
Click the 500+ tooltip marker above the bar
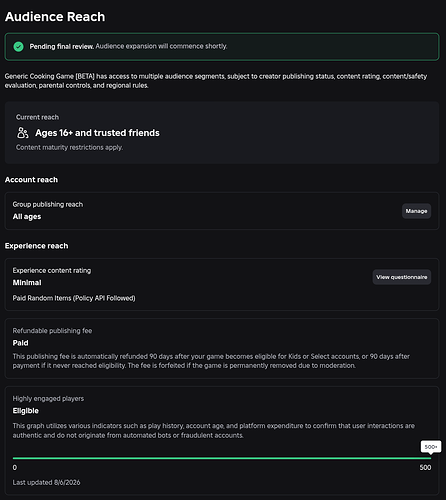point(431,447)
